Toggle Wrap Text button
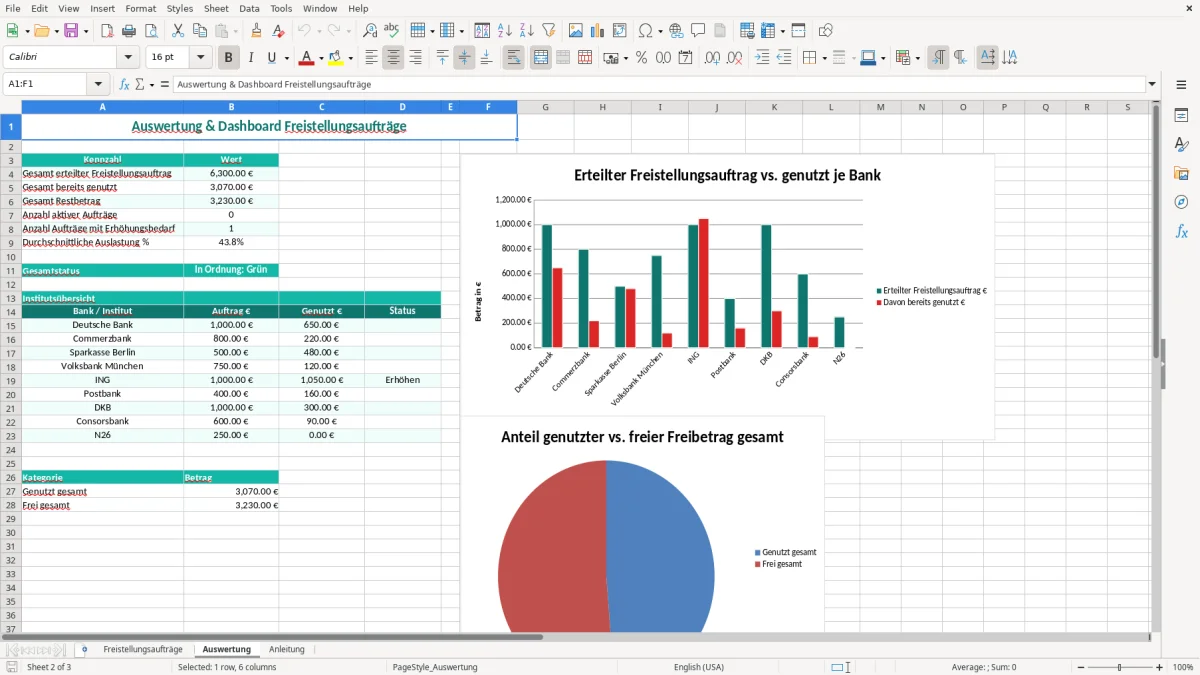Screen dimensions: 1200x675 click(x=514, y=58)
